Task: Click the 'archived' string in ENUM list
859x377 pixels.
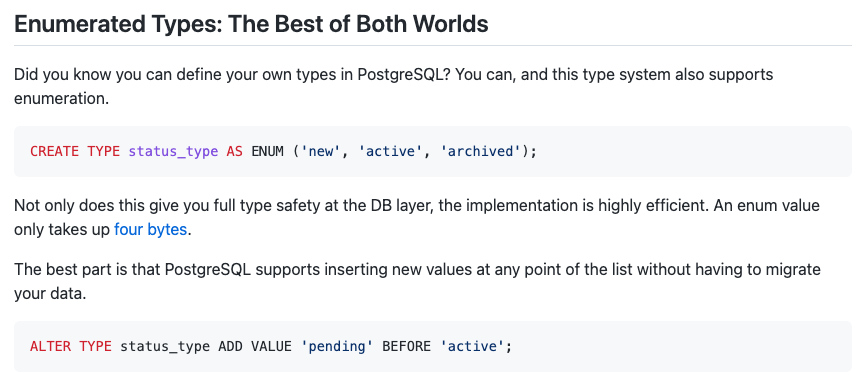Action: [x=479, y=151]
